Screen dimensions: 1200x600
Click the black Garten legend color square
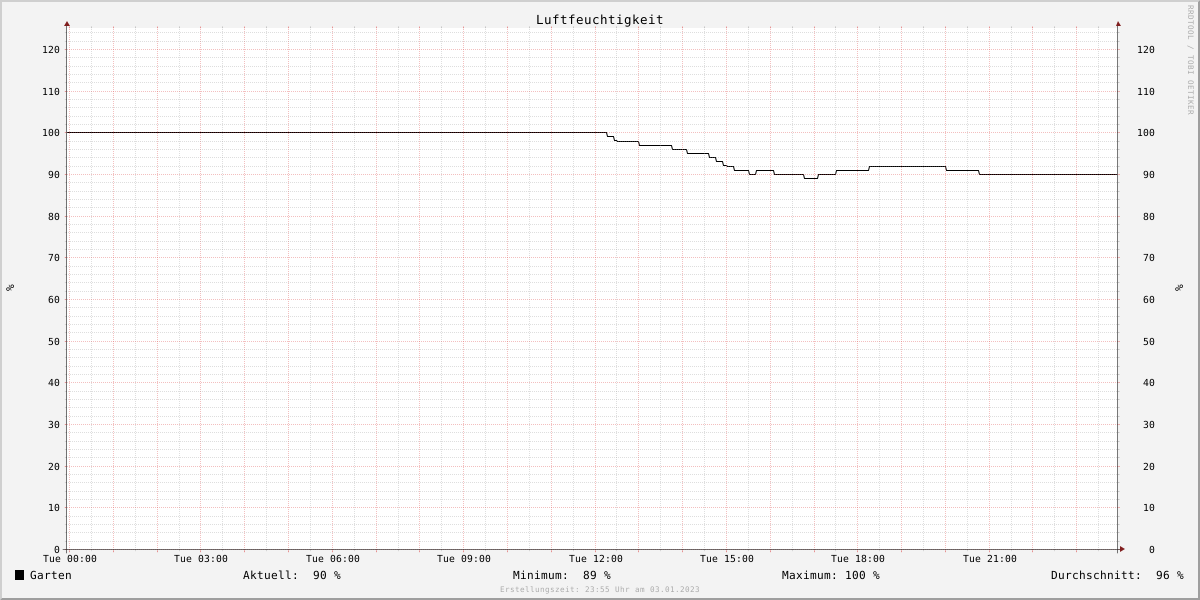[19, 575]
